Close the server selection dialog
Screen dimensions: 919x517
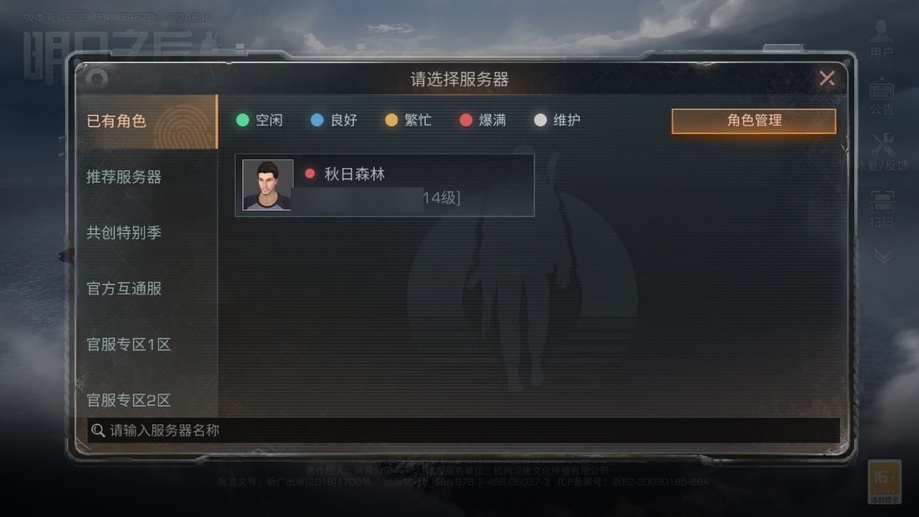tap(827, 78)
